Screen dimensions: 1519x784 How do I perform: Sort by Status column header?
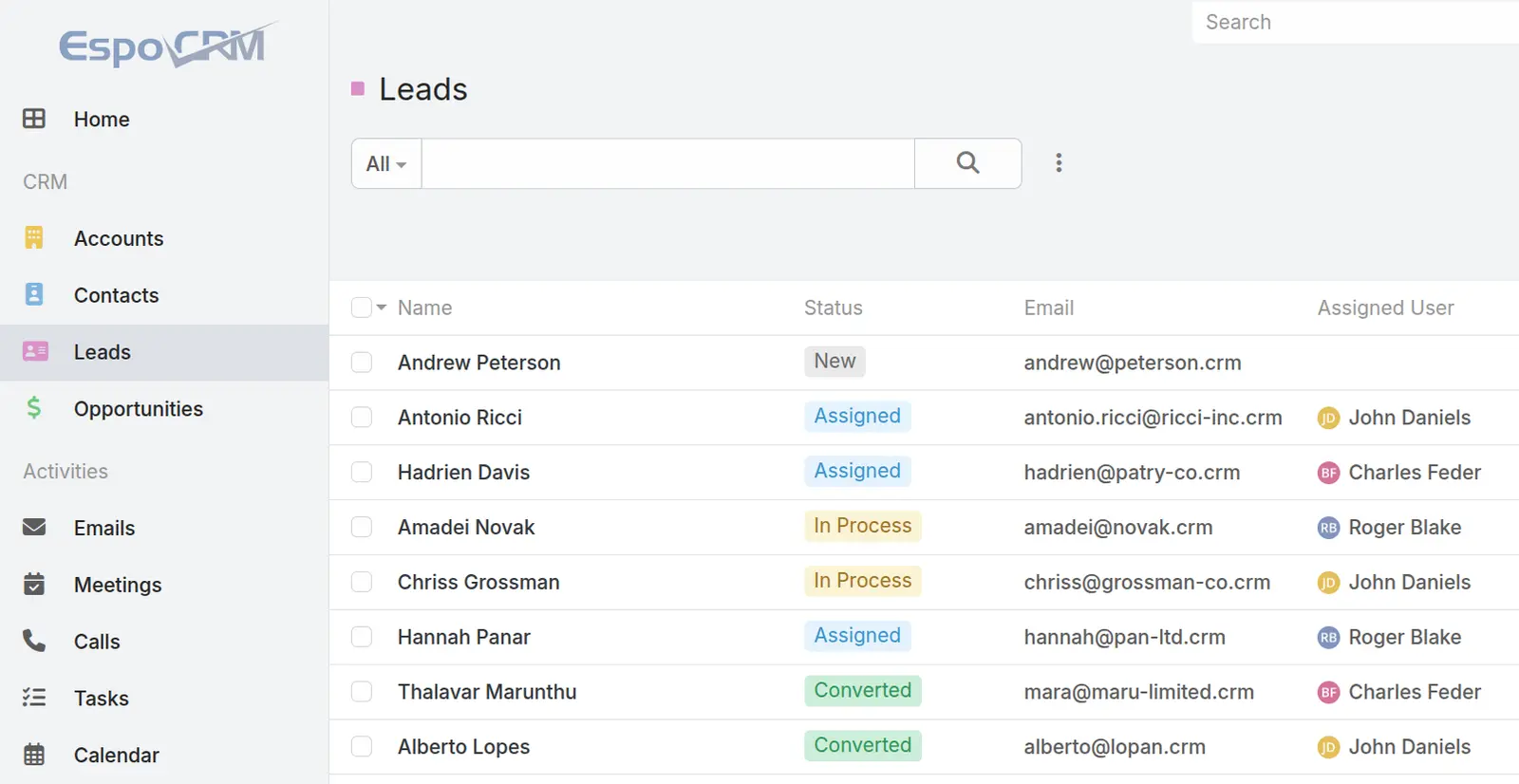point(834,308)
